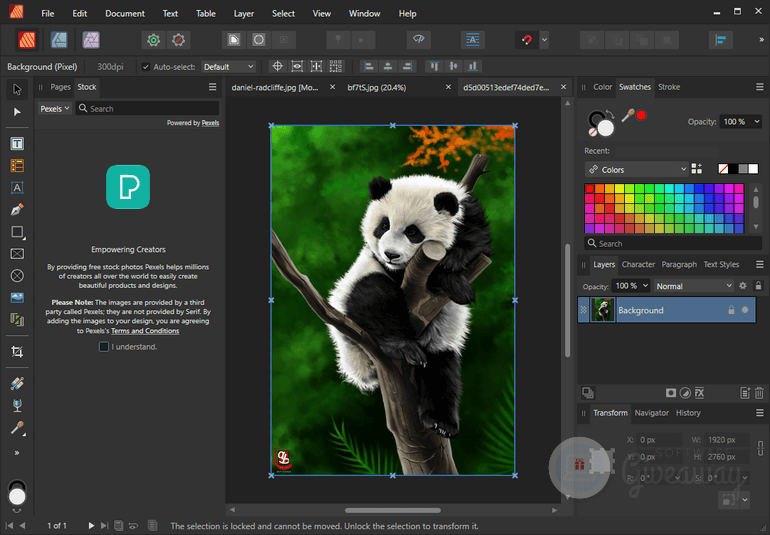Select the Pen tool
Image resolution: width=770 pixels, height=535 pixels.
click(17, 210)
